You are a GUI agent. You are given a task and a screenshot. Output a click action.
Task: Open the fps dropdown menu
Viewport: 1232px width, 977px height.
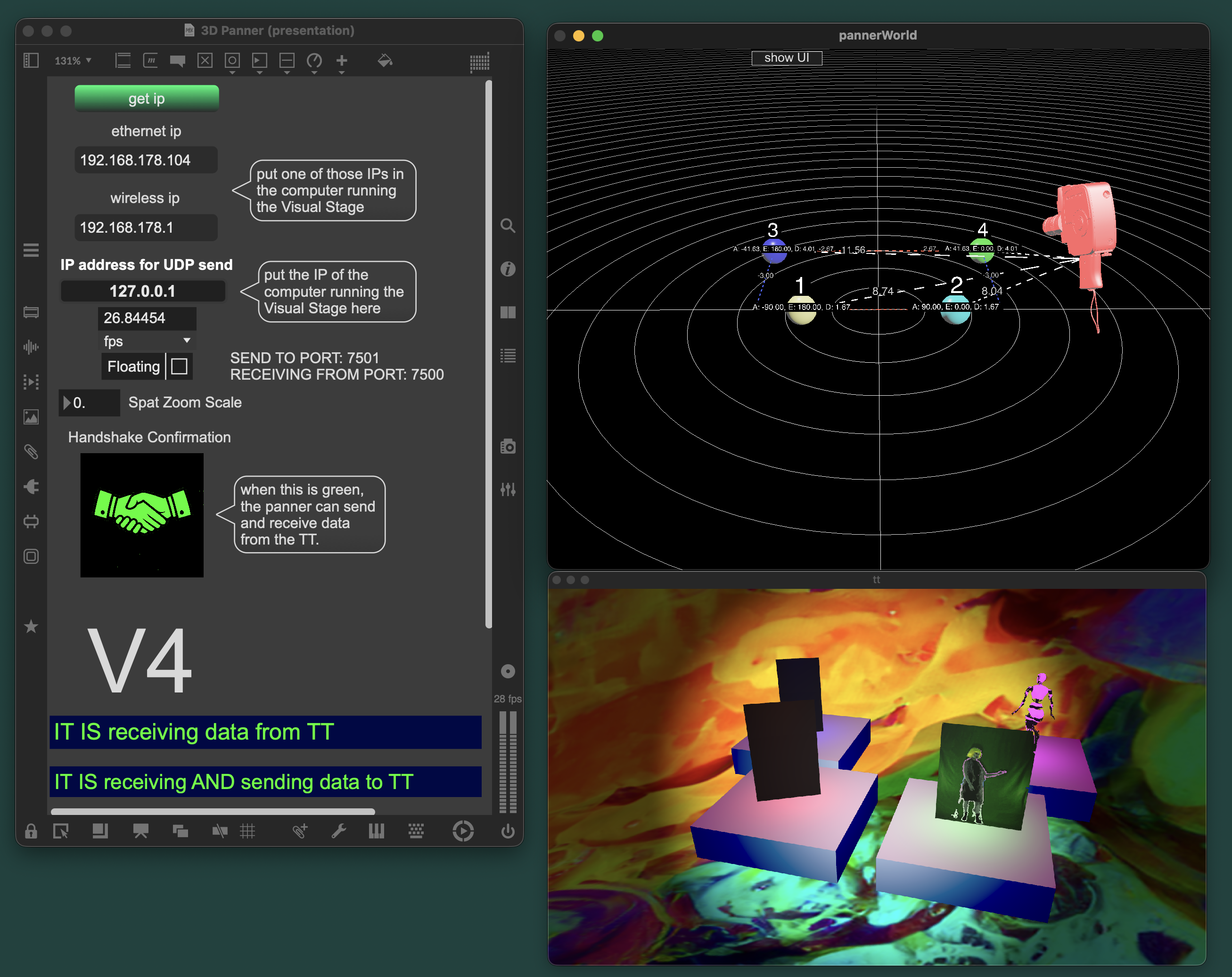147,341
